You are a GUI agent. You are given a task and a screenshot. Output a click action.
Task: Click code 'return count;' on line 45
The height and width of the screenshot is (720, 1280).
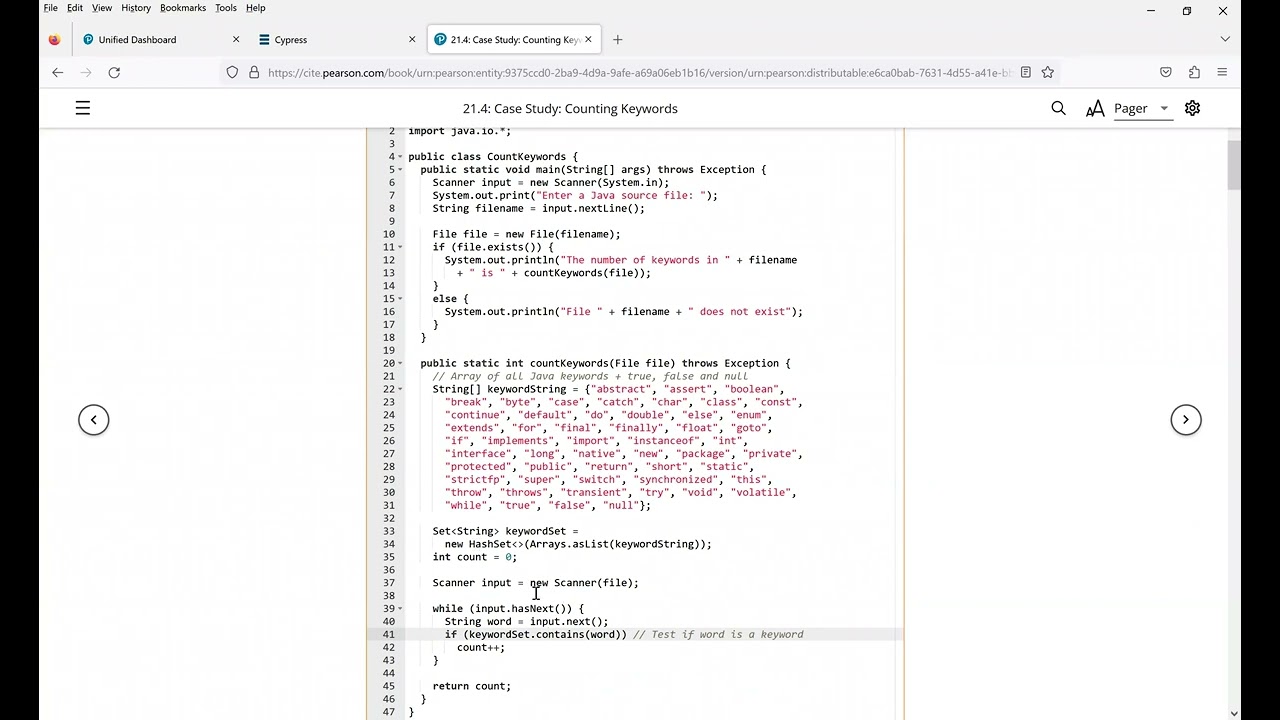(471, 687)
